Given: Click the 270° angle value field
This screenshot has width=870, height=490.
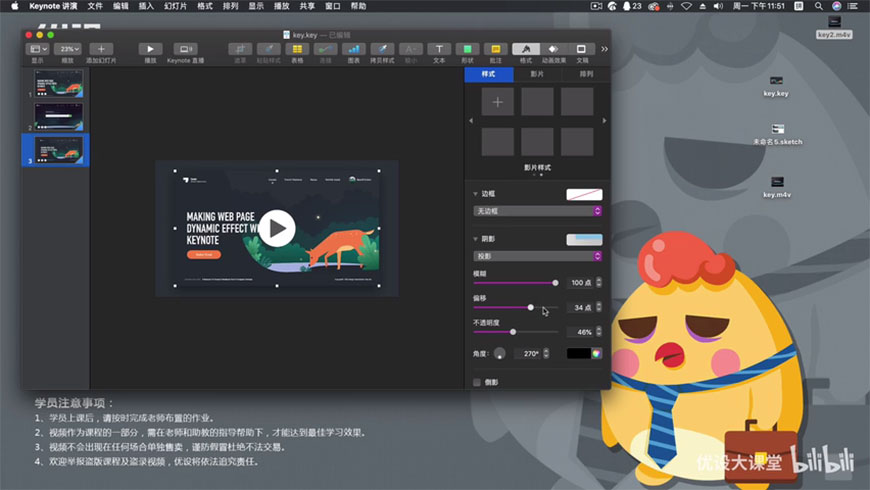Looking at the screenshot, I should pos(528,353).
